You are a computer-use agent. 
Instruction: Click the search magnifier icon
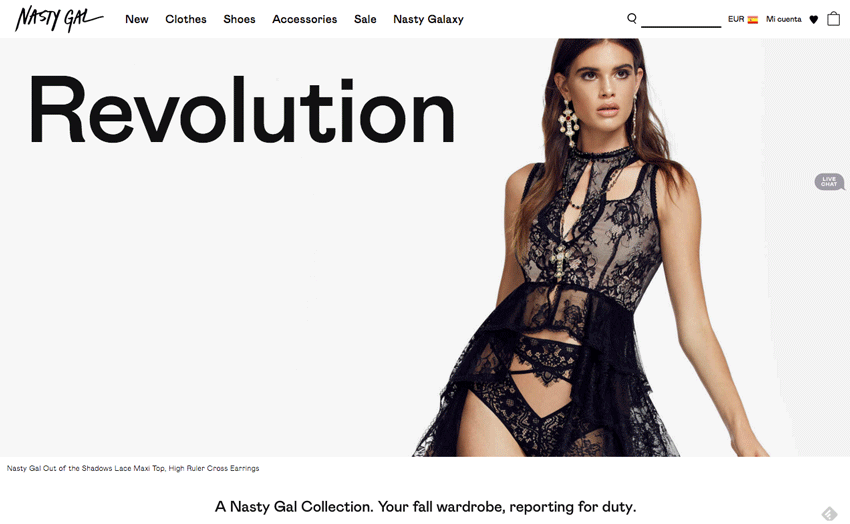(632, 18)
